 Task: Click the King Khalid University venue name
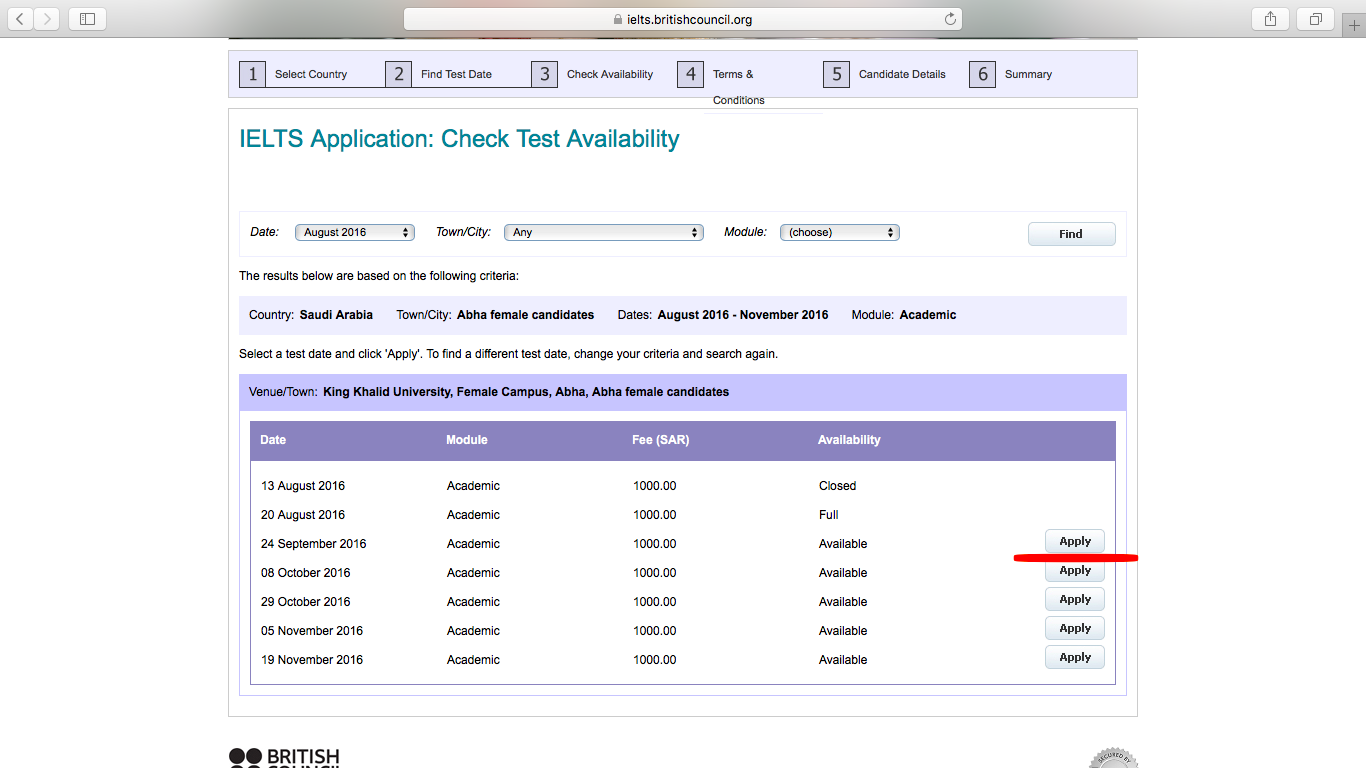(x=526, y=392)
